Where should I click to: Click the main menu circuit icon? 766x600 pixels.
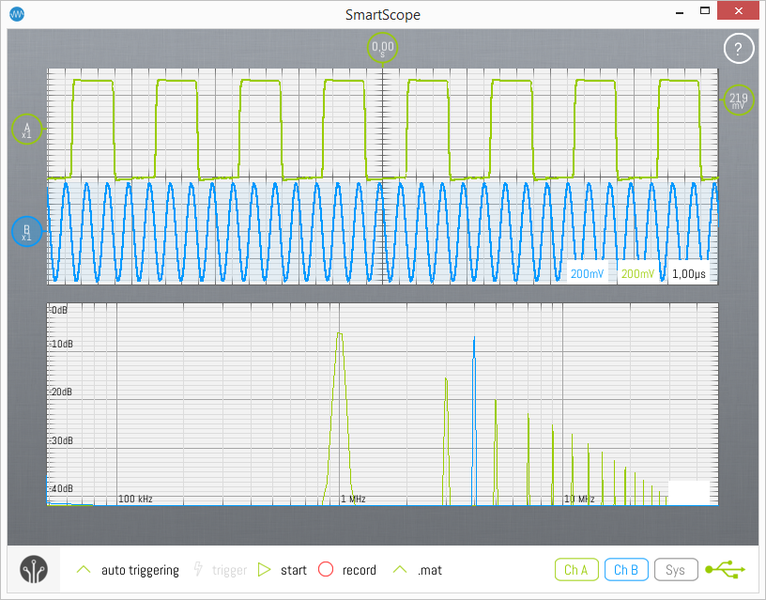(x=36, y=570)
